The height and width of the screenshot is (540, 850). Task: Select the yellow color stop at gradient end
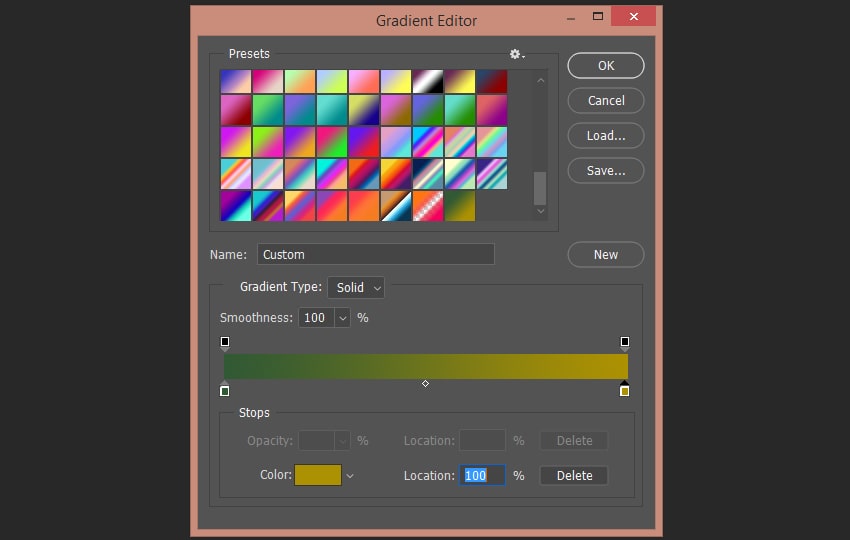point(624,389)
